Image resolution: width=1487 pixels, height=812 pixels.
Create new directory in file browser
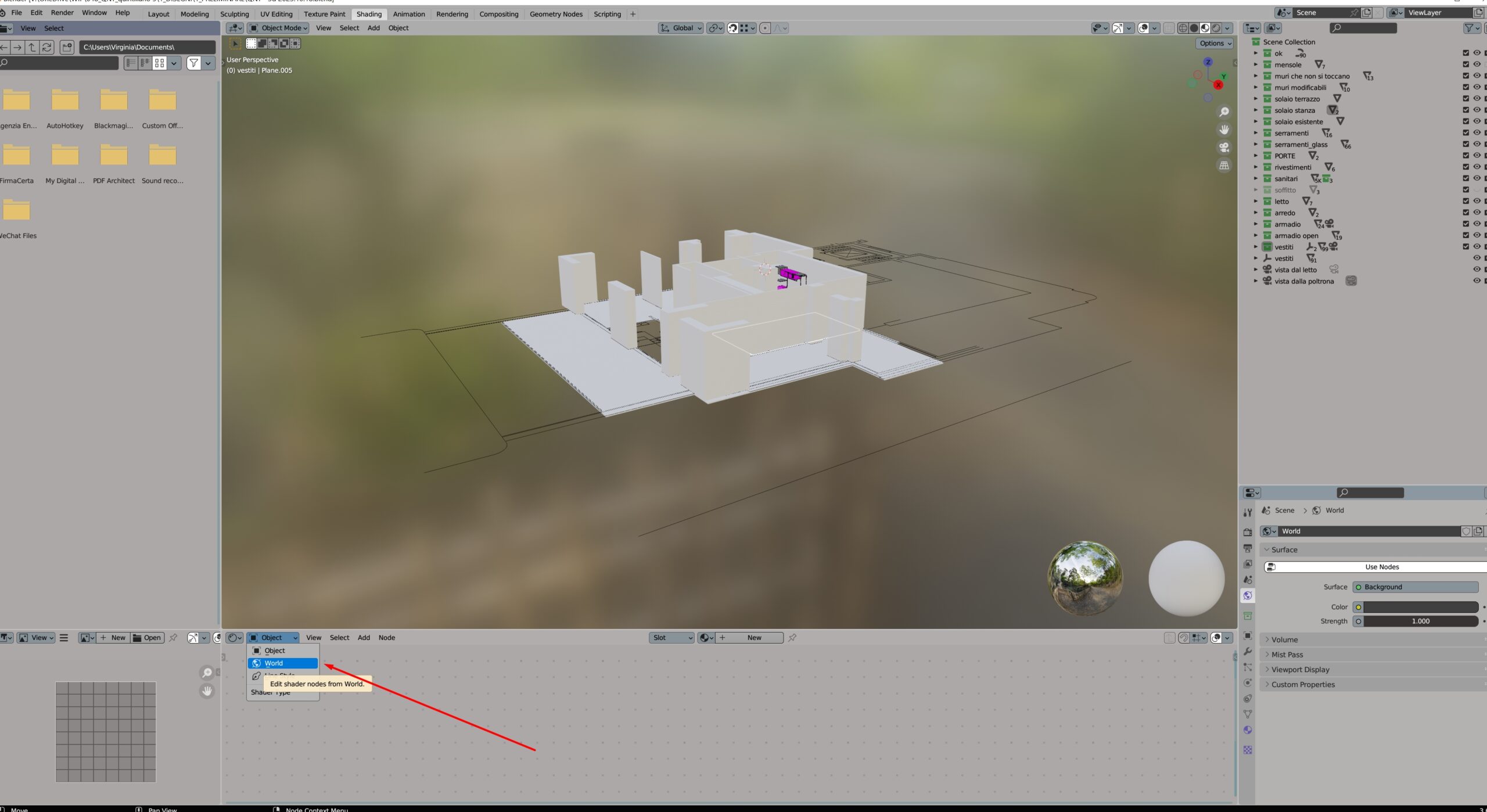[x=67, y=47]
